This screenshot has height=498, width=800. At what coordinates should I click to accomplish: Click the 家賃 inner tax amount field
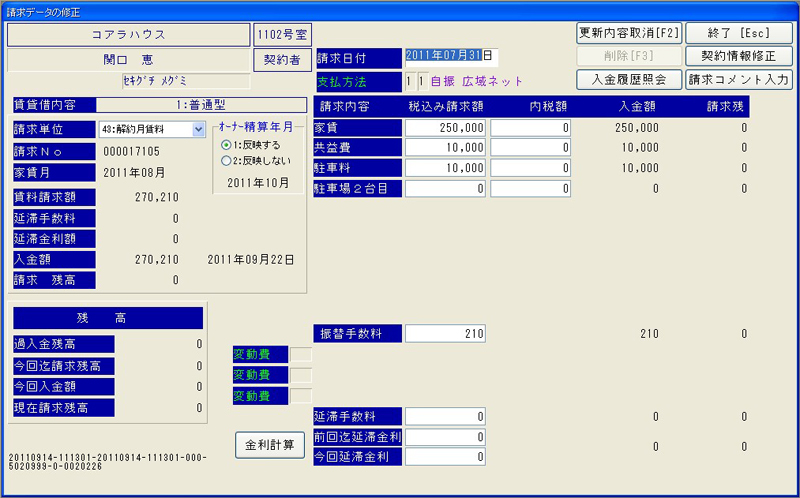tap(531, 128)
